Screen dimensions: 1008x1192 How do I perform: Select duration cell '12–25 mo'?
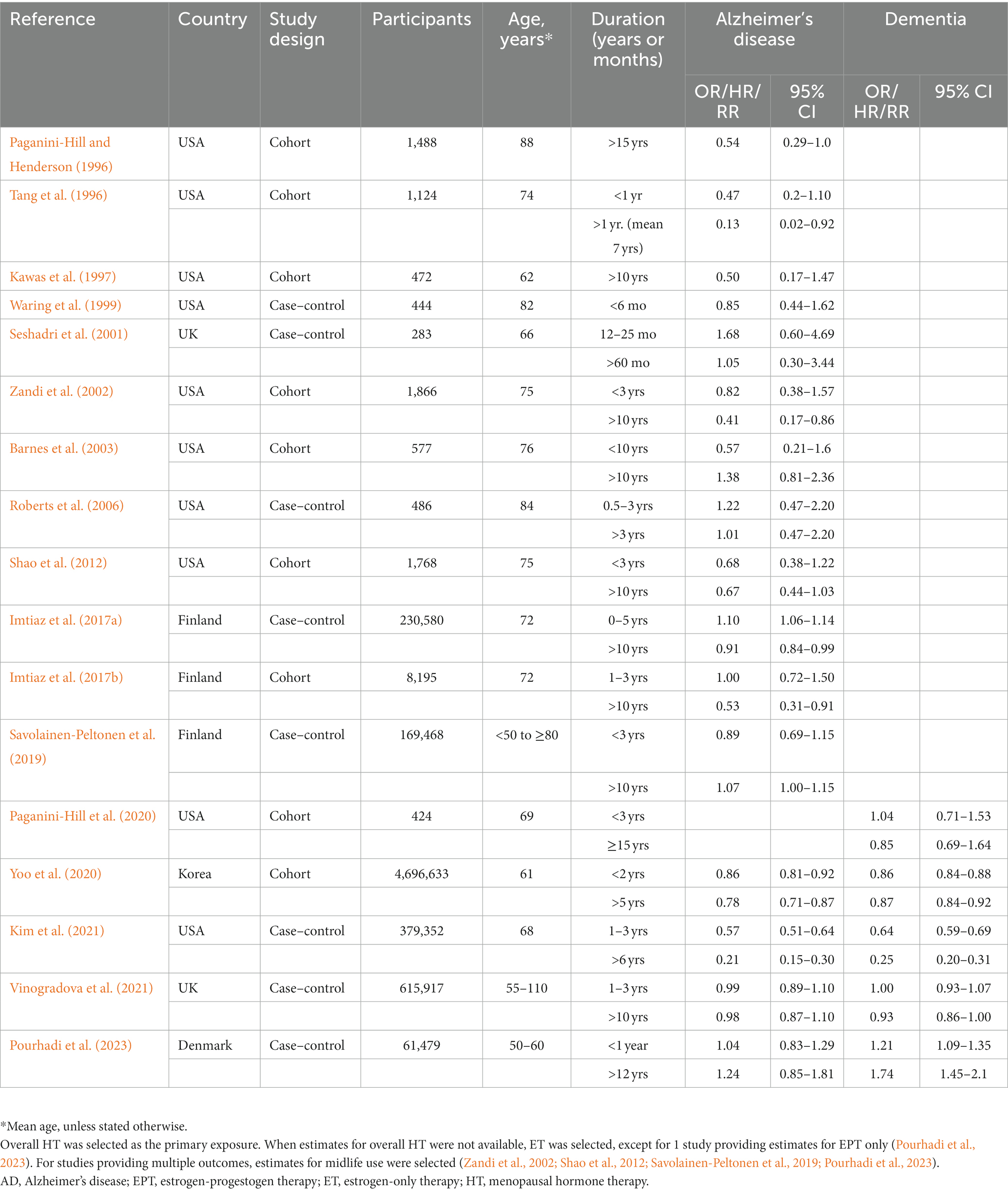(628, 334)
